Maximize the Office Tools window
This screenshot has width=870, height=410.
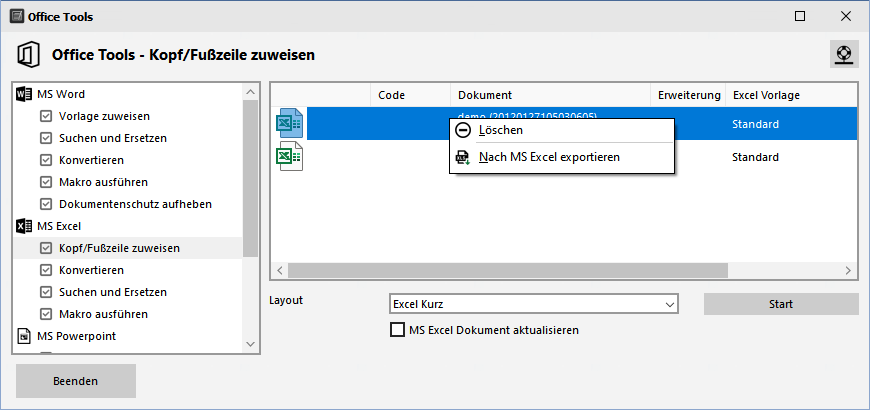800,17
